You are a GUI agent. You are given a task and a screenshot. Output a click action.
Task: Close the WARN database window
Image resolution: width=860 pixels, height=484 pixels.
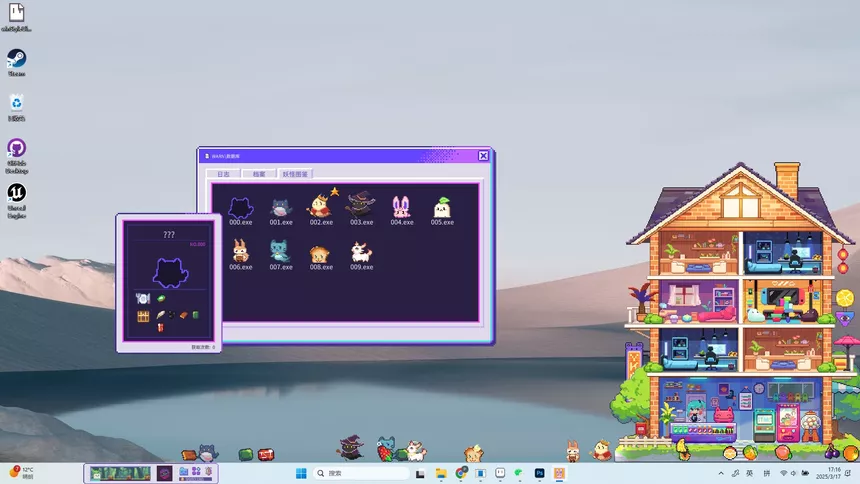[x=483, y=156]
